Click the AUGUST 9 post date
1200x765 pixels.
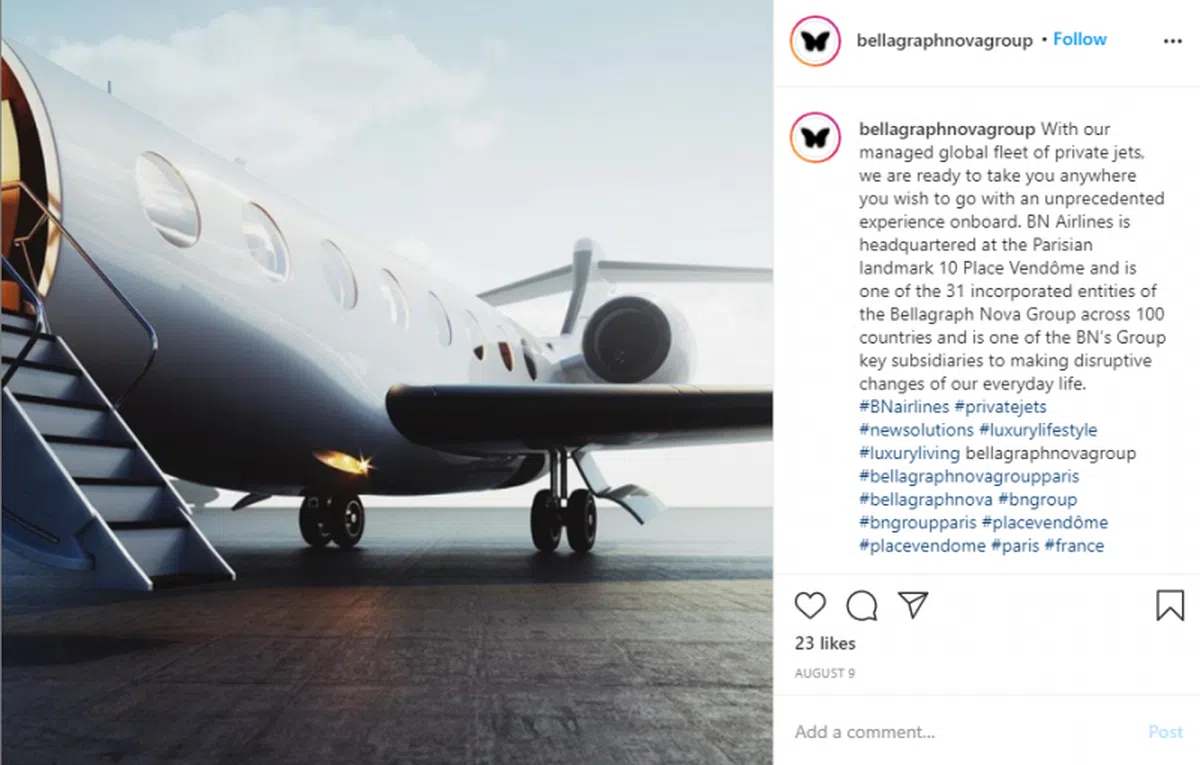pos(825,673)
